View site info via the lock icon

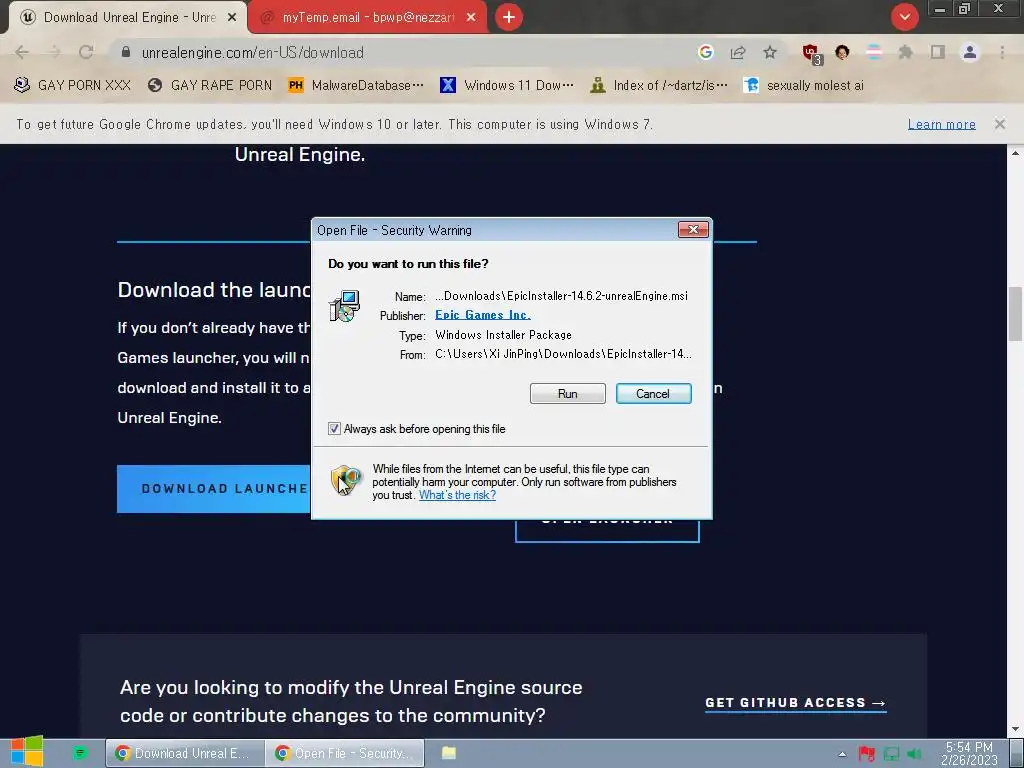(126, 52)
